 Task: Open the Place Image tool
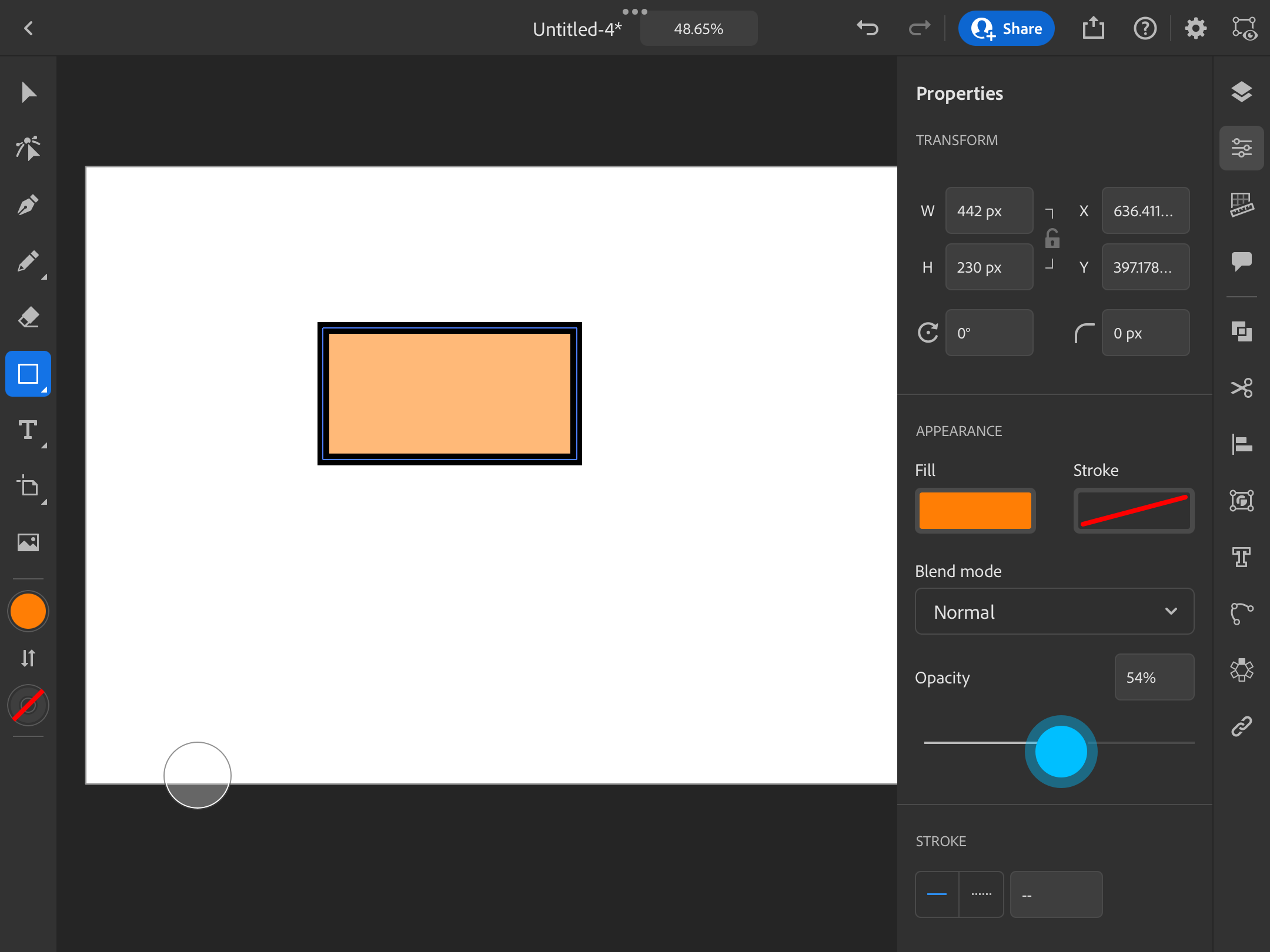[28, 542]
